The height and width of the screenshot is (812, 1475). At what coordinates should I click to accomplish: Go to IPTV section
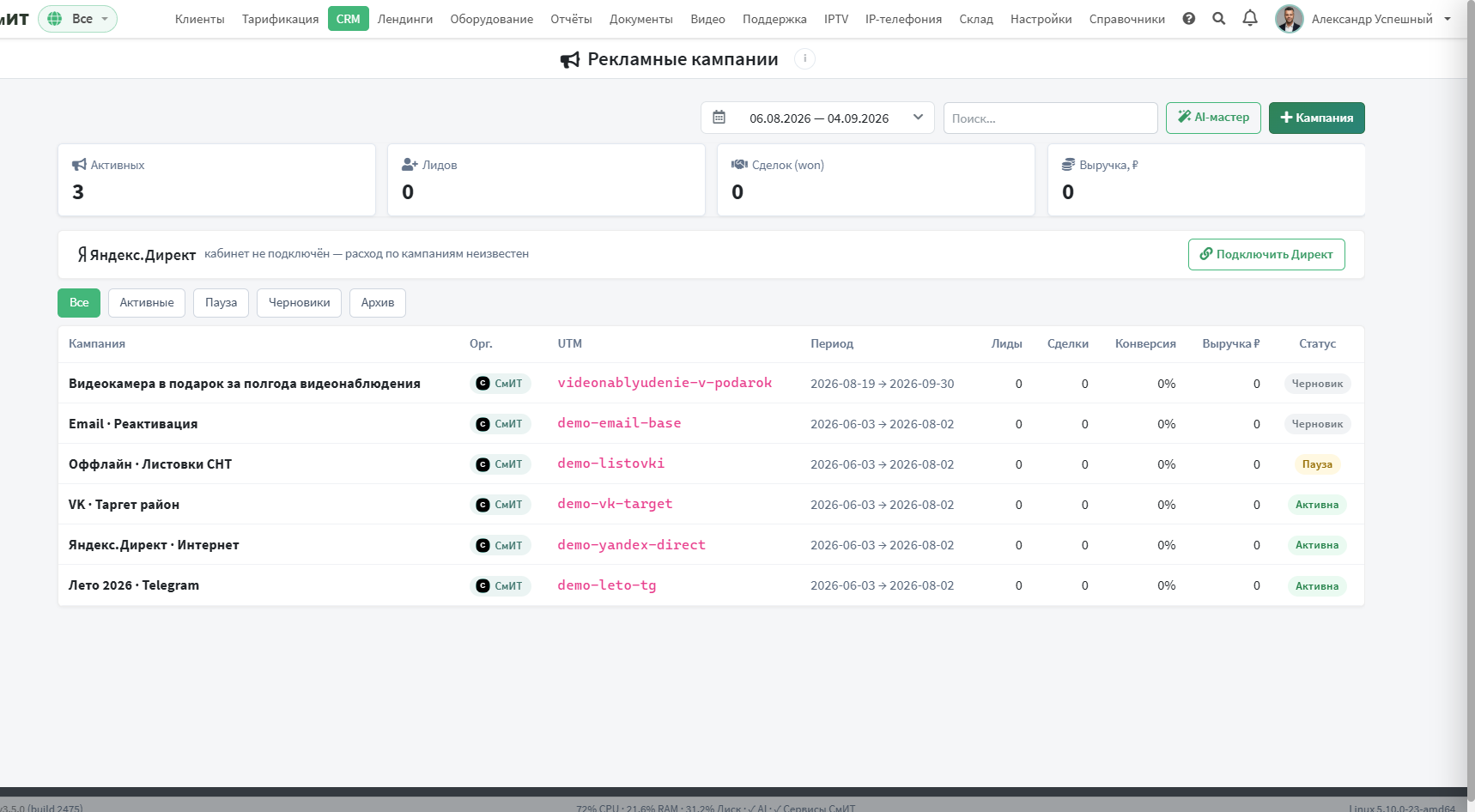[835, 19]
